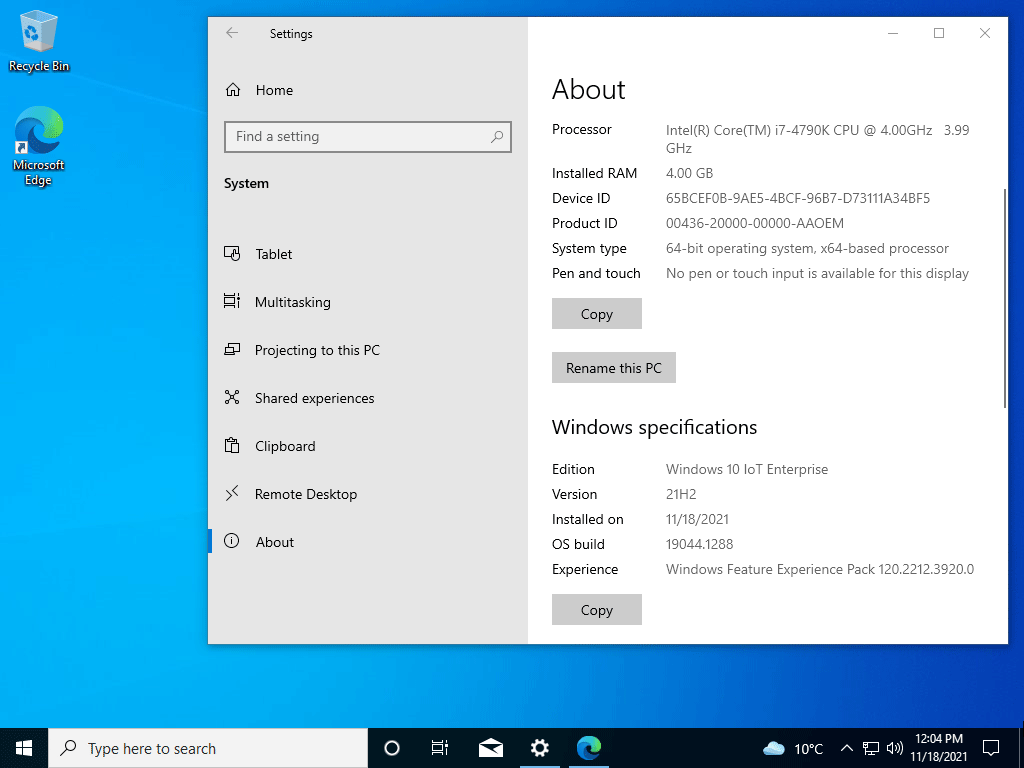The height and width of the screenshot is (768, 1024).
Task: Click the Windows specifications heading
Action: 654,427
